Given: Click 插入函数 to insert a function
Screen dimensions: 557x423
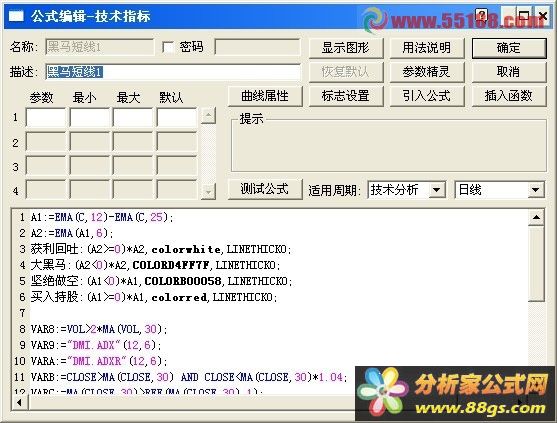Looking at the screenshot, I should click(509, 96).
